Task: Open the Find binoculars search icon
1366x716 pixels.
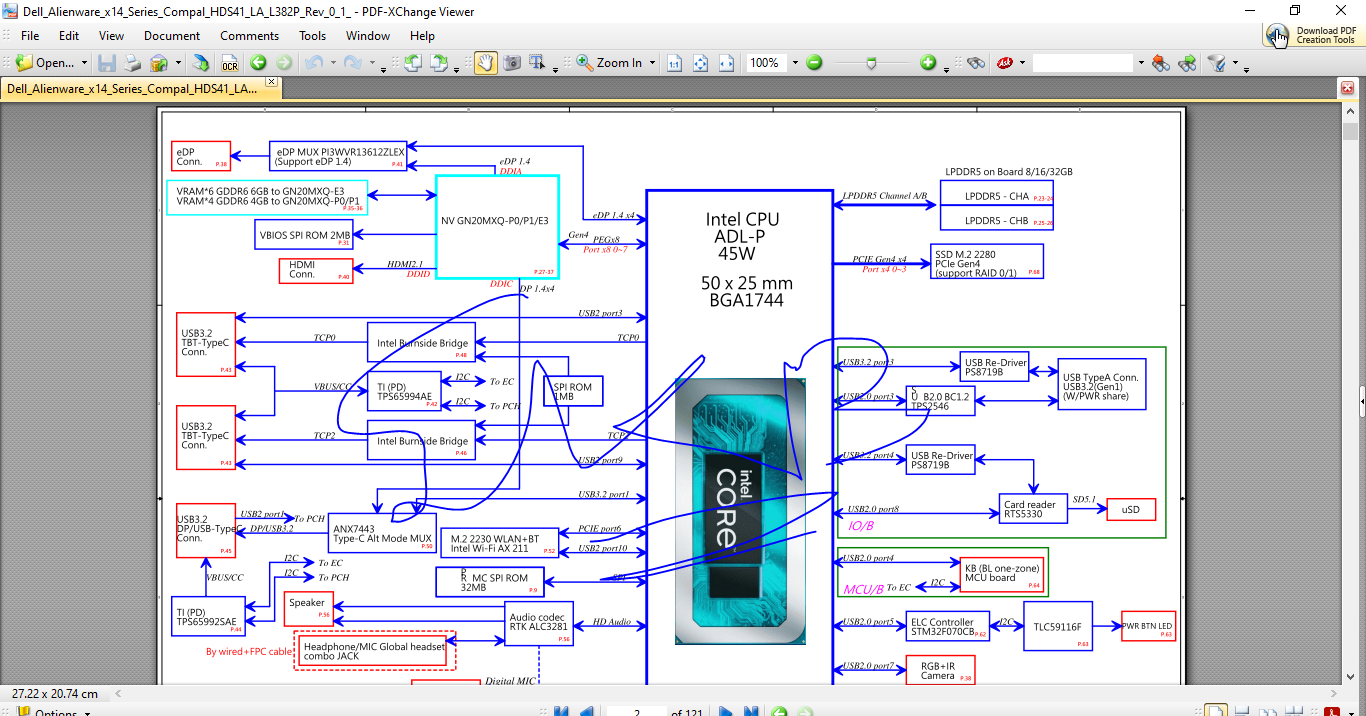Action: [x=976, y=62]
